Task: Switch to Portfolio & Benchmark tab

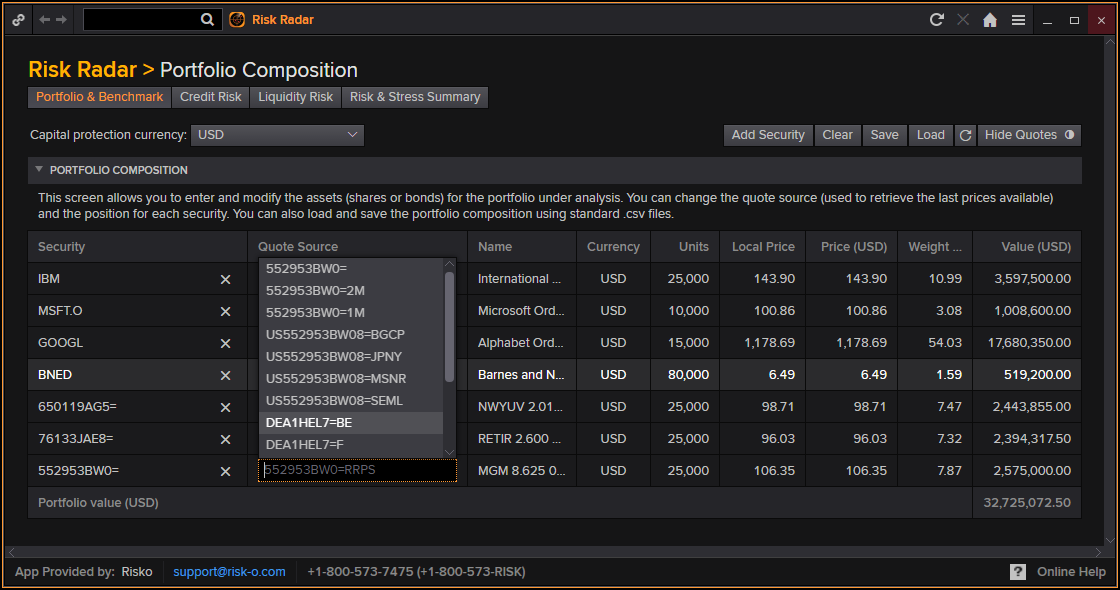Action: tap(99, 97)
